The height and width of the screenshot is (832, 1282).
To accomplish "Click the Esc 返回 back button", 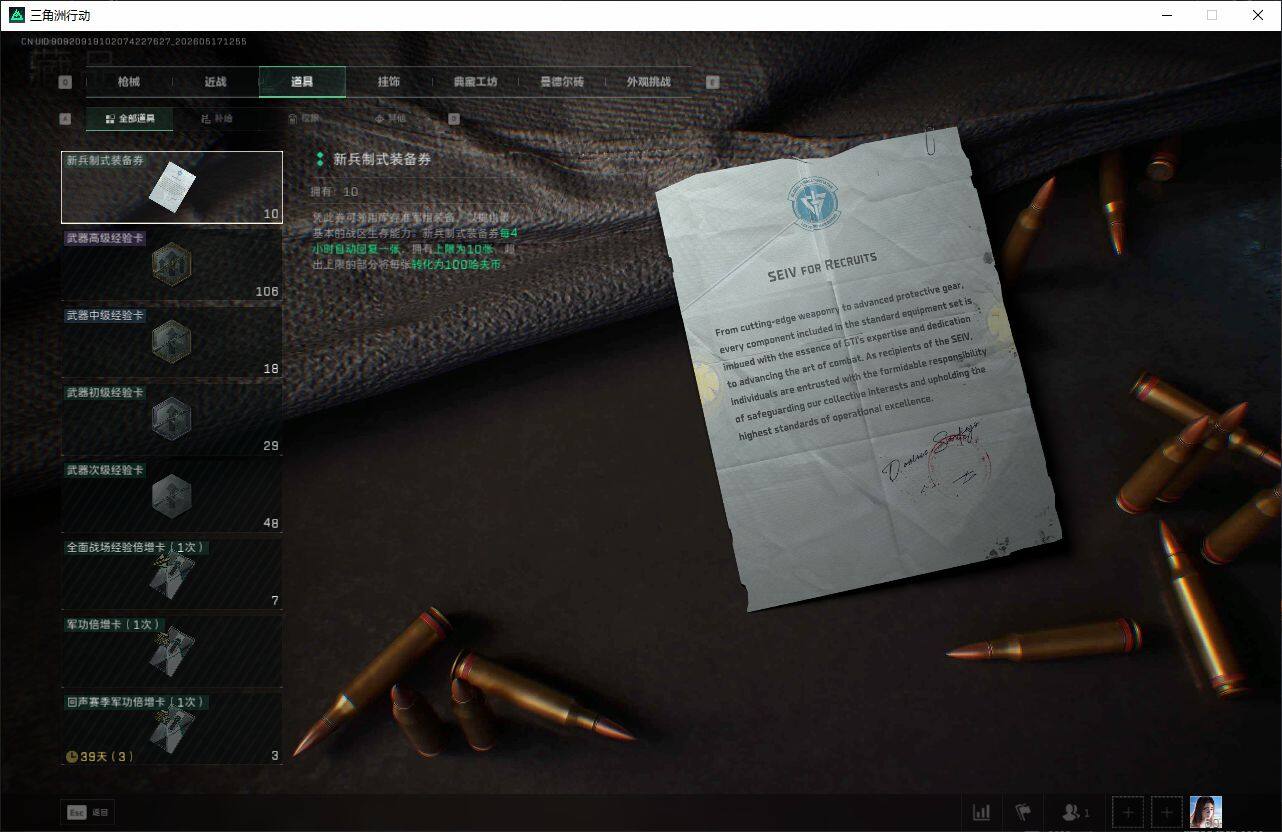I will pos(88,813).
